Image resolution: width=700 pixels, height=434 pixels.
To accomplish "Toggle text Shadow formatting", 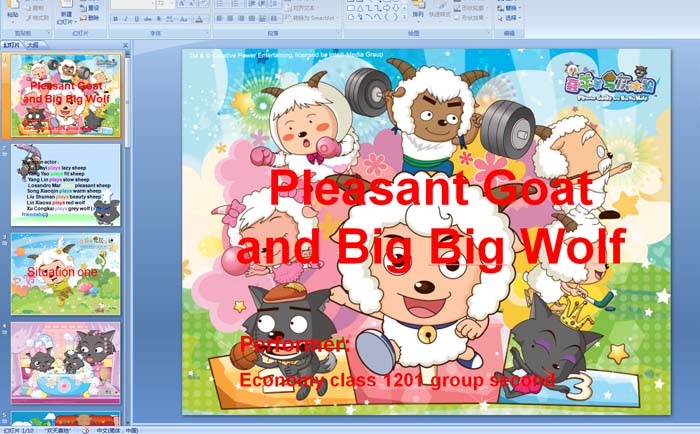I will coord(158,19).
